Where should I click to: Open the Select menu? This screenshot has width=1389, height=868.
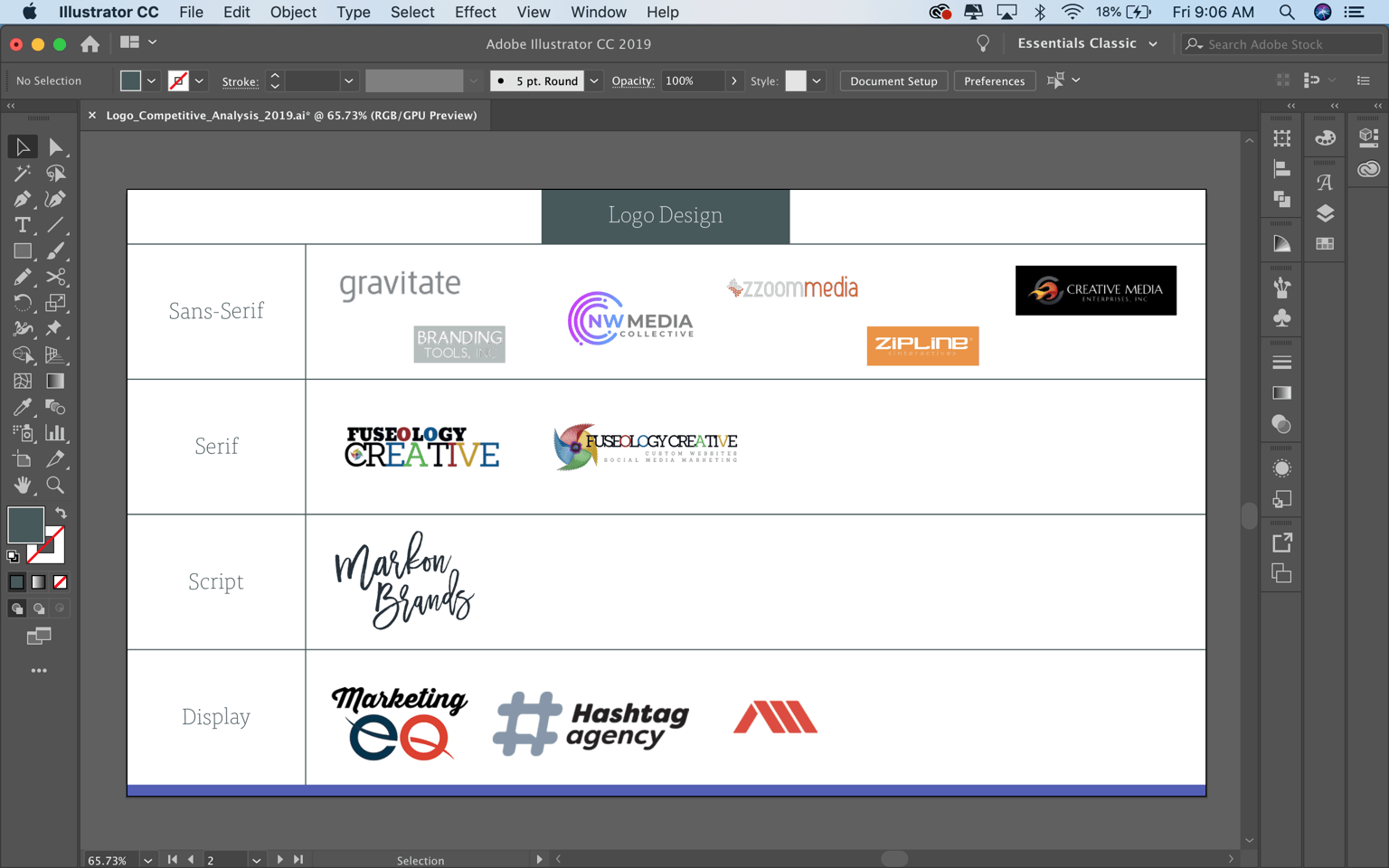click(x=412, y=12)
